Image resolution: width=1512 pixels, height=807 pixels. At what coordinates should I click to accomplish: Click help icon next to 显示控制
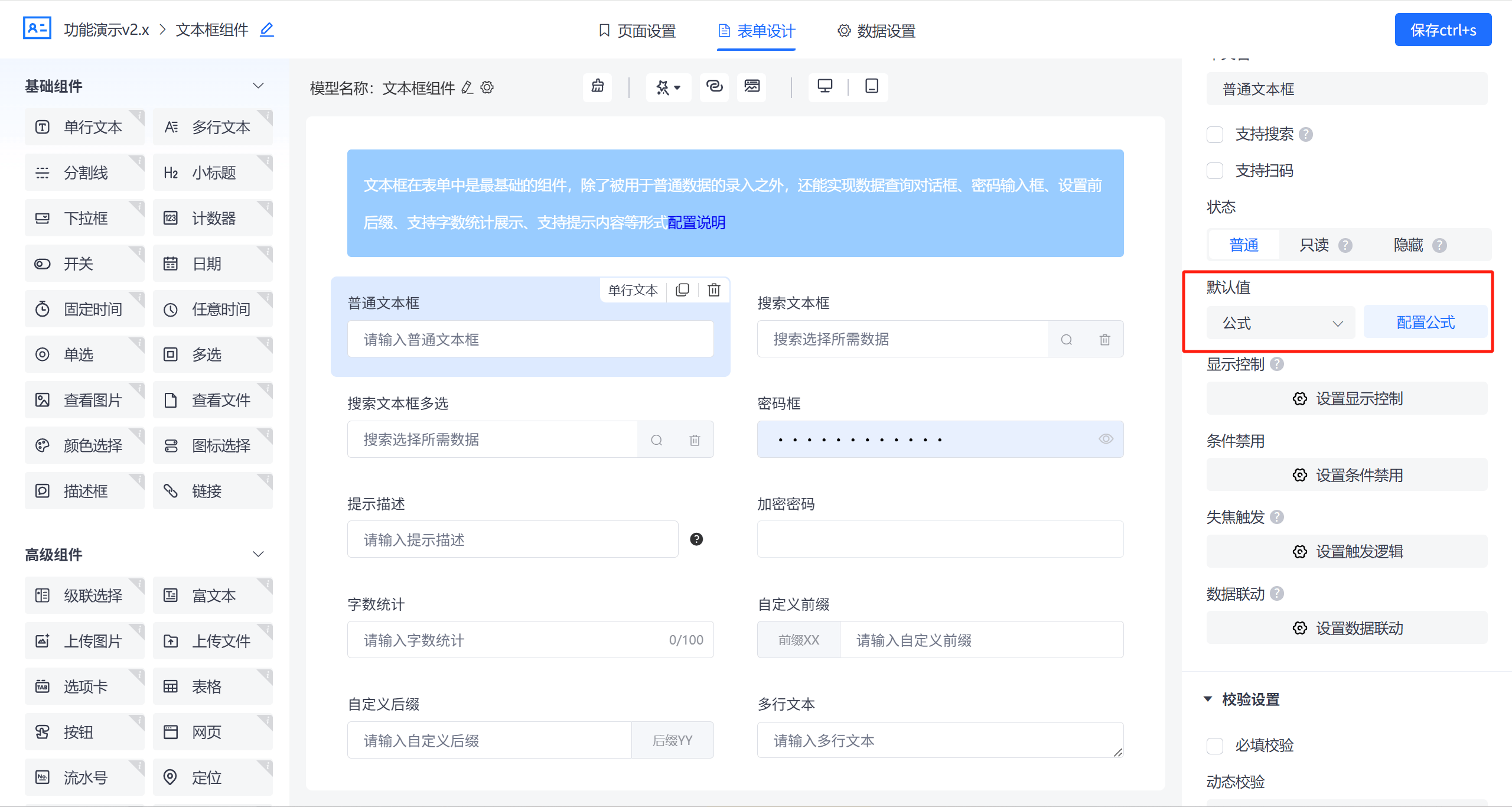(x=1277, y=364)
